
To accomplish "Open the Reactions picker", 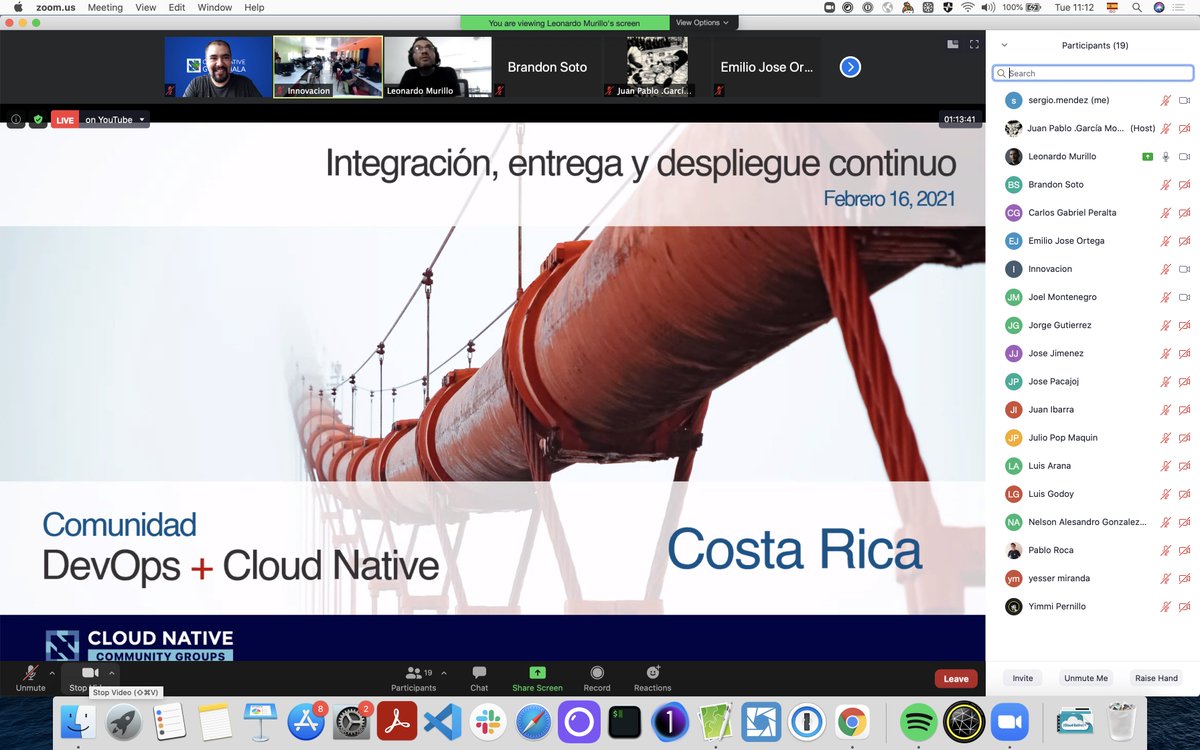I will [652, 679].
